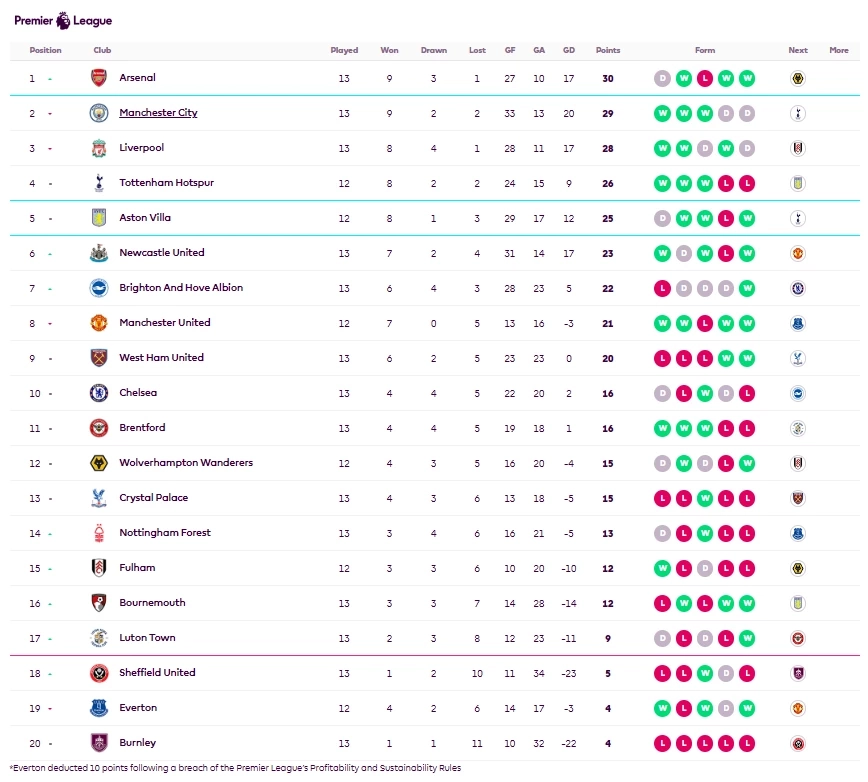Open the Manchester City club link
Viewport: 868px width, 782px height.
158,113
